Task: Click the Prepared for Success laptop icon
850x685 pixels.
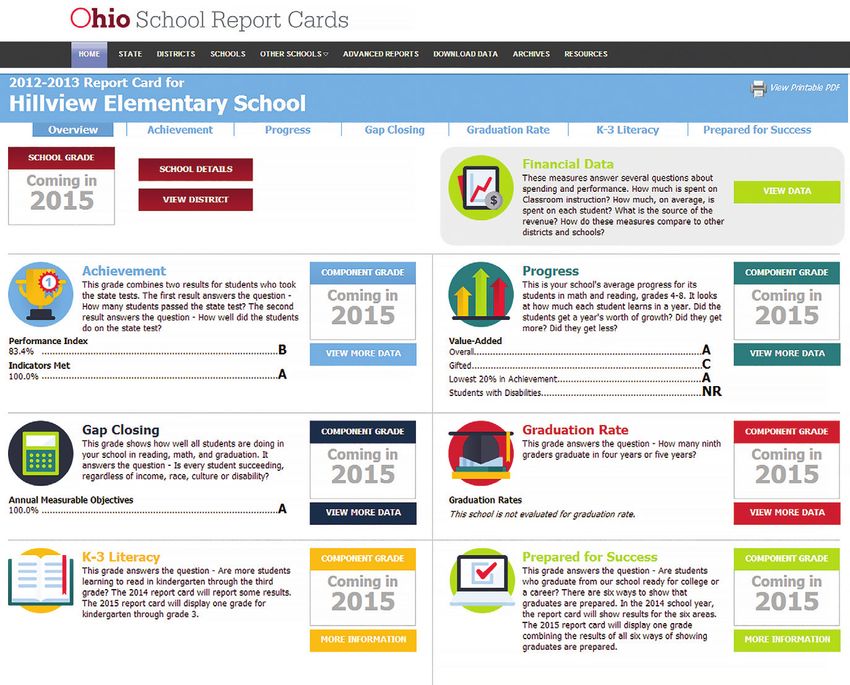Action: pos(481,580)
